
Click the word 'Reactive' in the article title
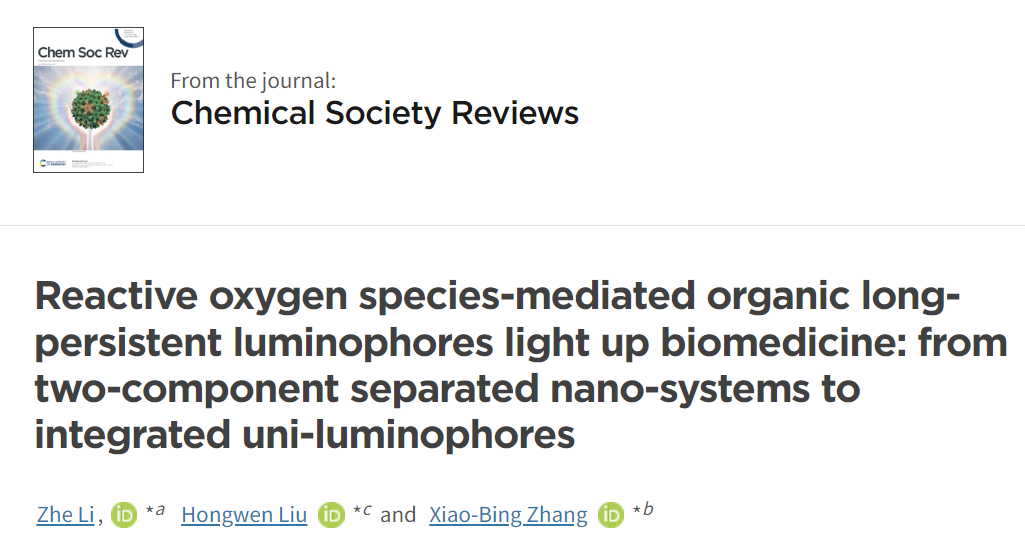(116, 295)
